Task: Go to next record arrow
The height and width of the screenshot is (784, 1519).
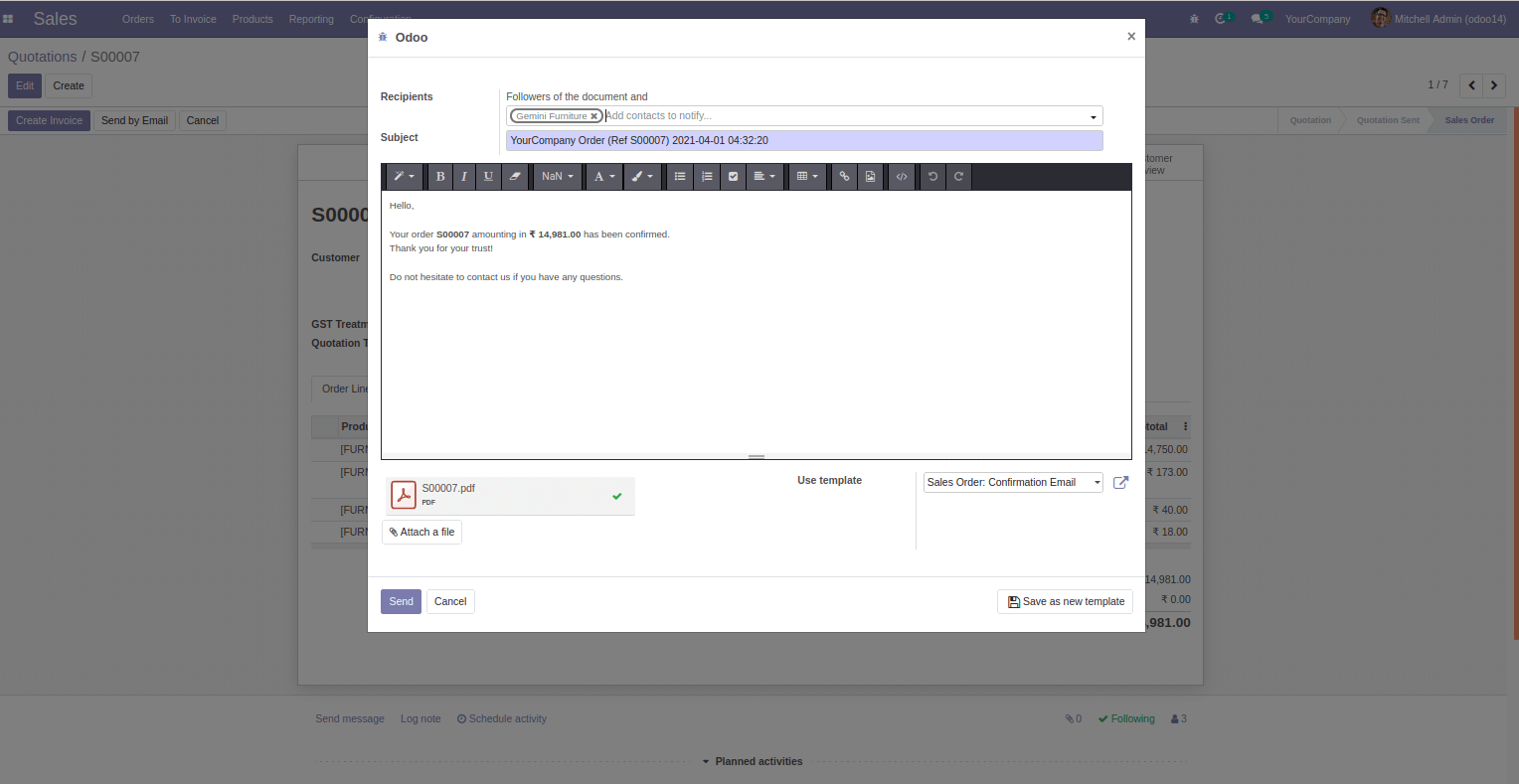Action: coord(1493,85)
